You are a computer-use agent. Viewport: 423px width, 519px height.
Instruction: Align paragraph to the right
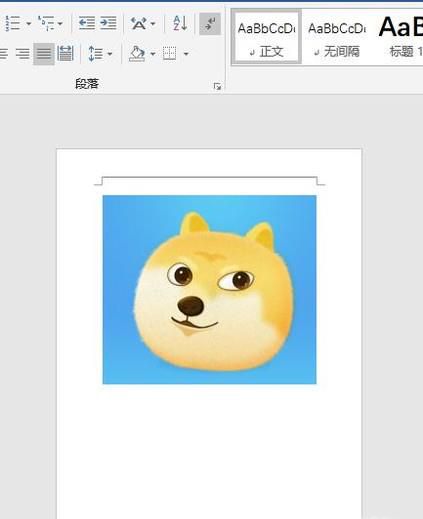(x=23, y=53)
